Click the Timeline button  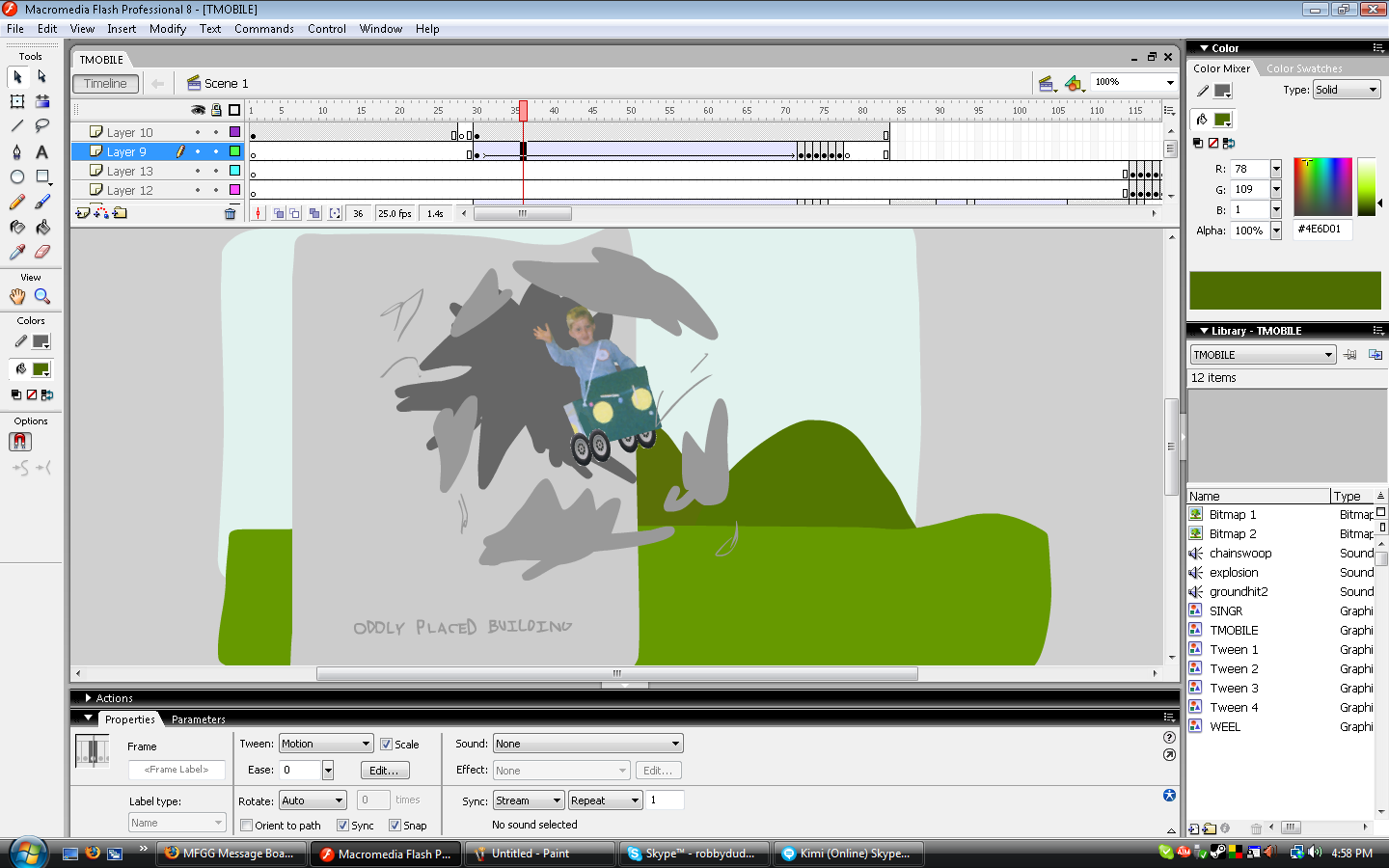tap(105, 84)
